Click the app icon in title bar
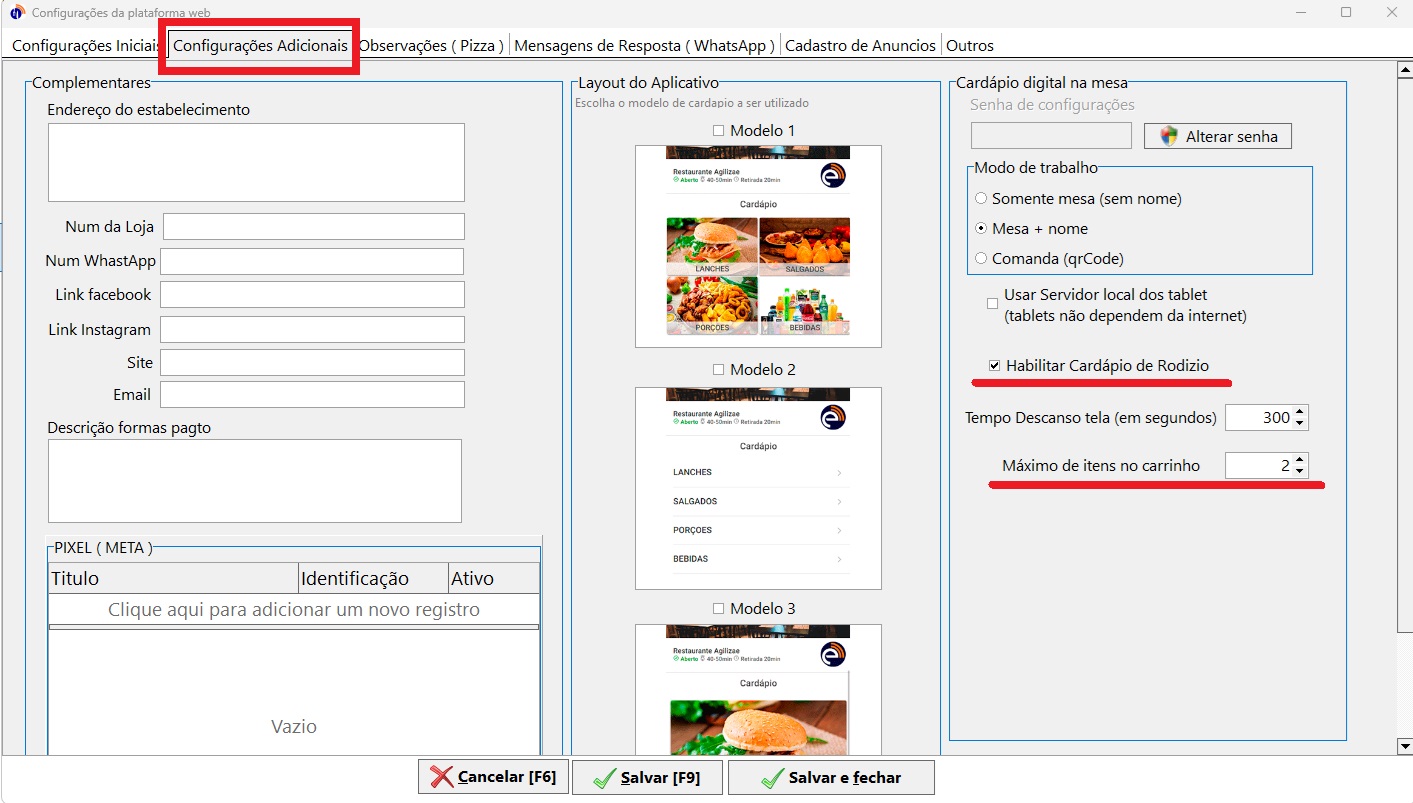1413x803 pixels. [x=17, y=13]
